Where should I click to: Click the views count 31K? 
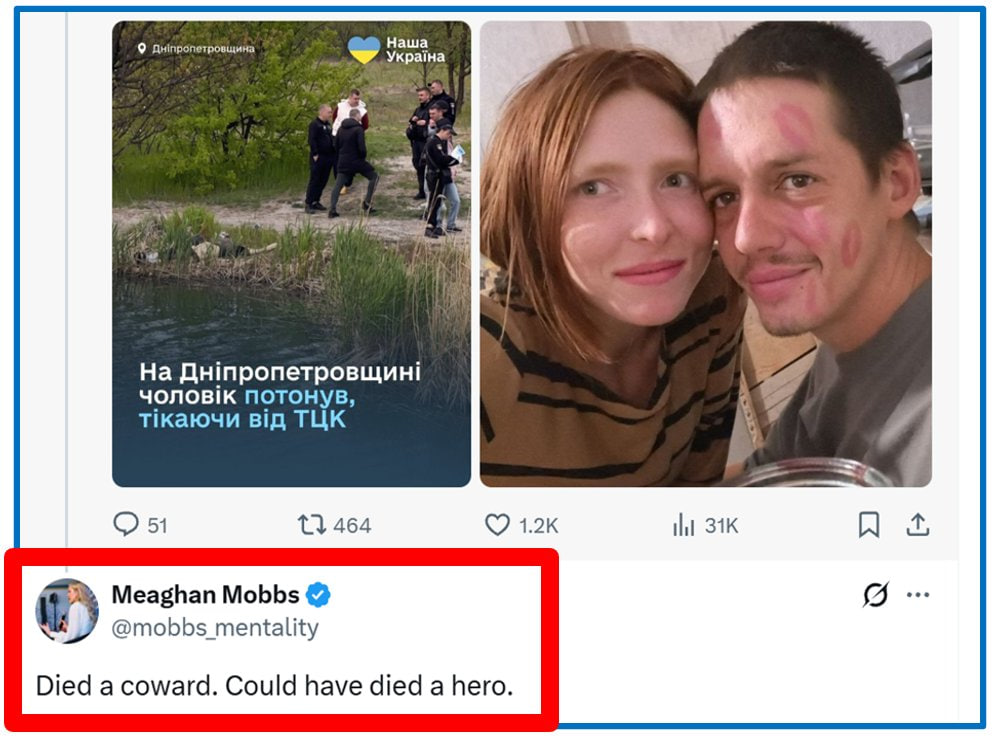721,526
